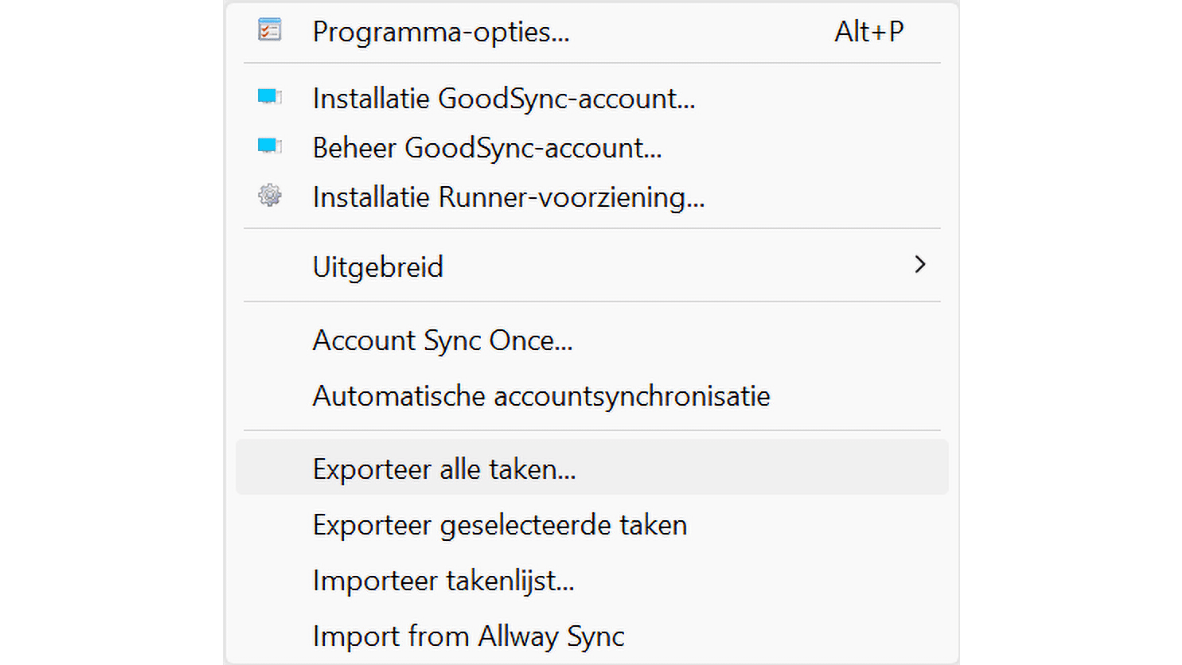
Task: Select Import from Allway Sync
Action: click(468, 635)
